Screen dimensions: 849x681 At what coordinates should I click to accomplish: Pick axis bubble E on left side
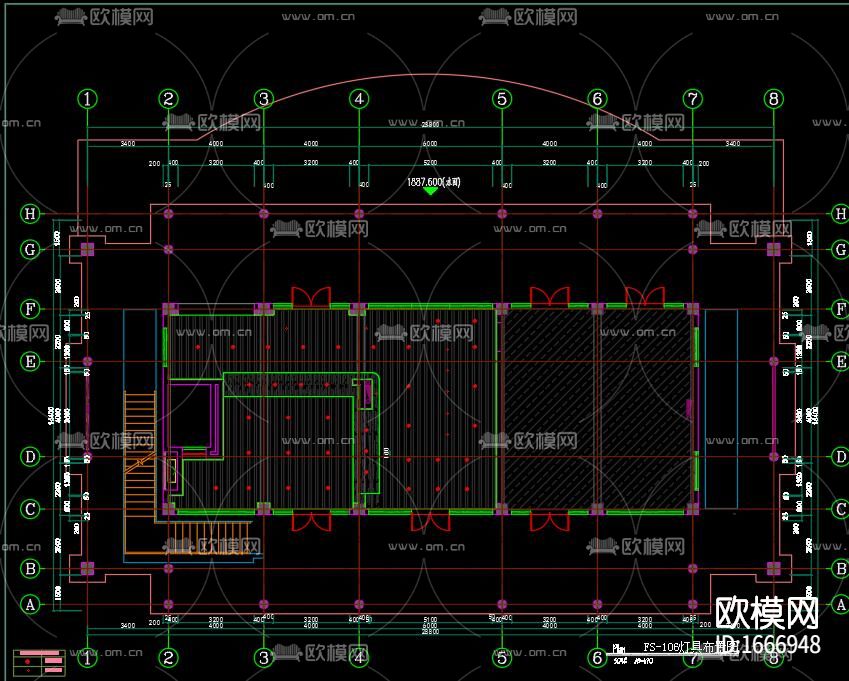pos(30,361)
